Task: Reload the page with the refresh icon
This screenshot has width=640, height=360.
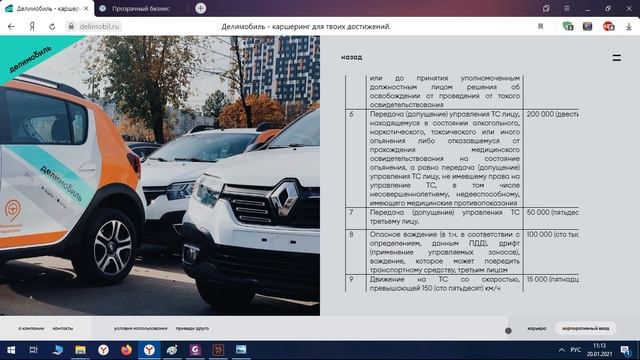Action: (x=52, y=27)
